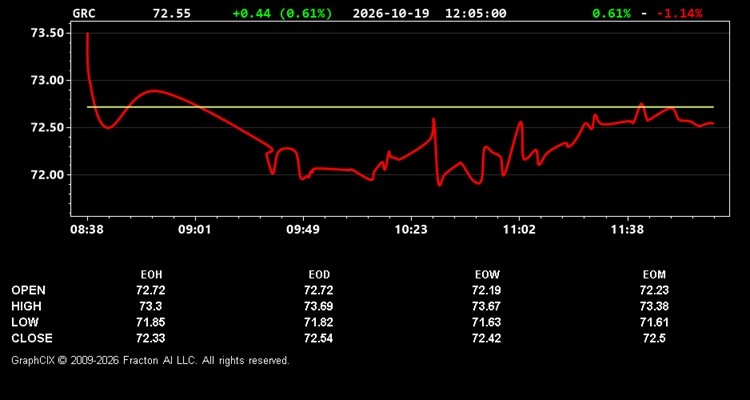Click the 09:01 time axis label
The width and height of the screenshot is (750, 400).
coord(195,230)
